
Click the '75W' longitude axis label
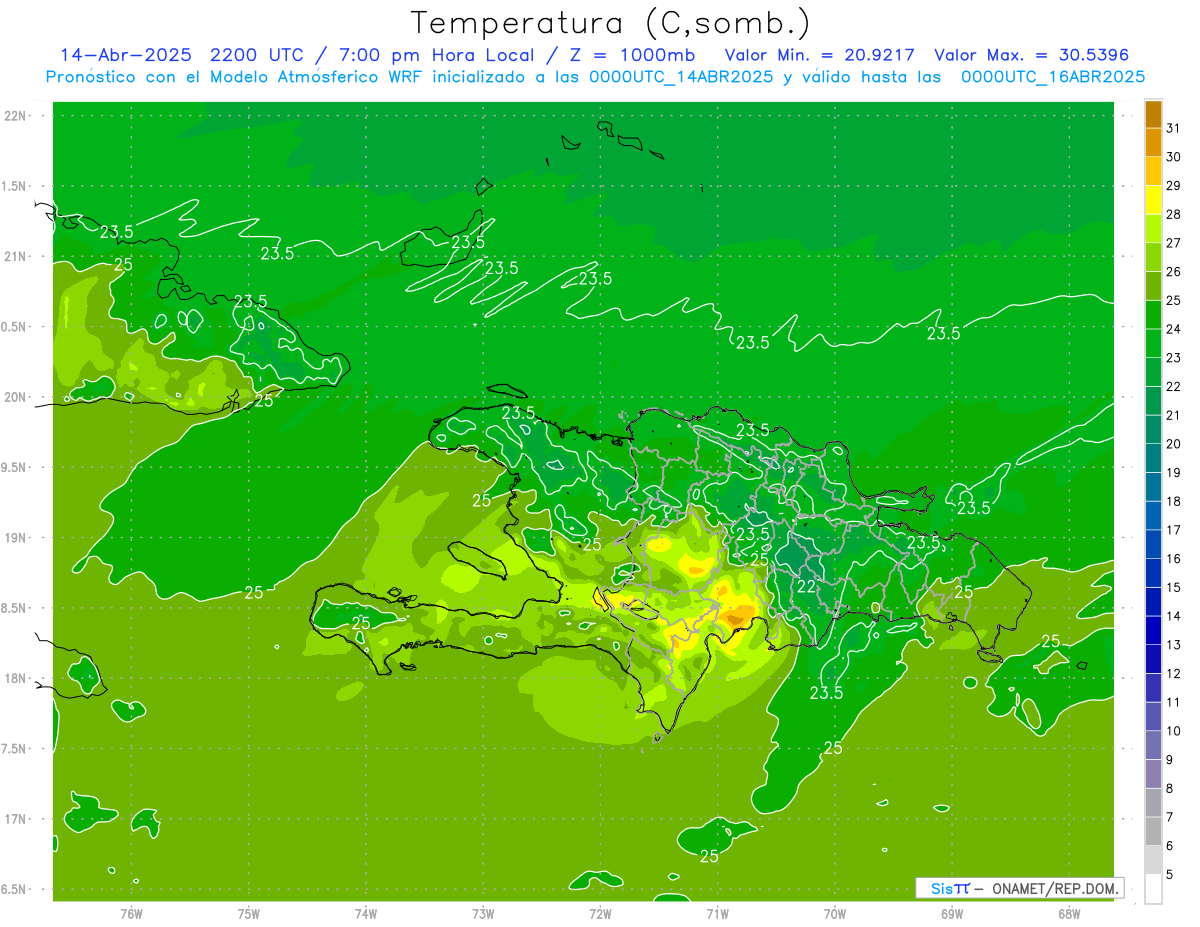point(248,914)
